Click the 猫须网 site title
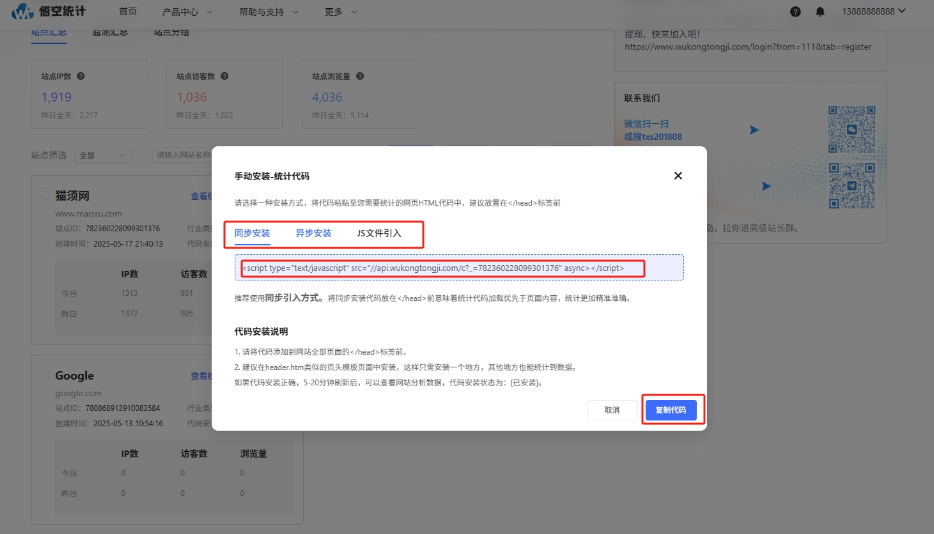The image size is (934, 534). [72, 195]
